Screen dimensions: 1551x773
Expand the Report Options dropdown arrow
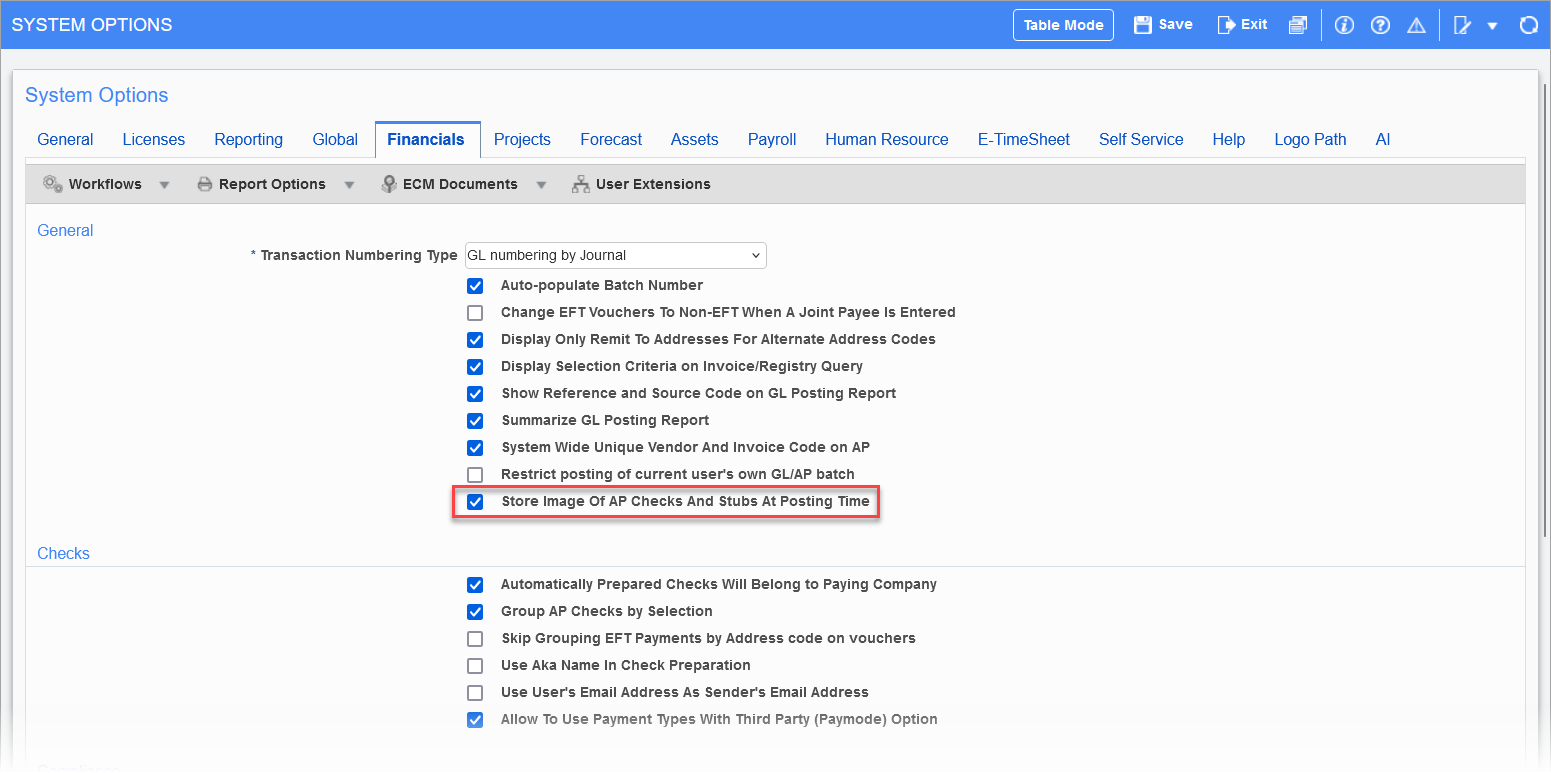tap(349, 185)
